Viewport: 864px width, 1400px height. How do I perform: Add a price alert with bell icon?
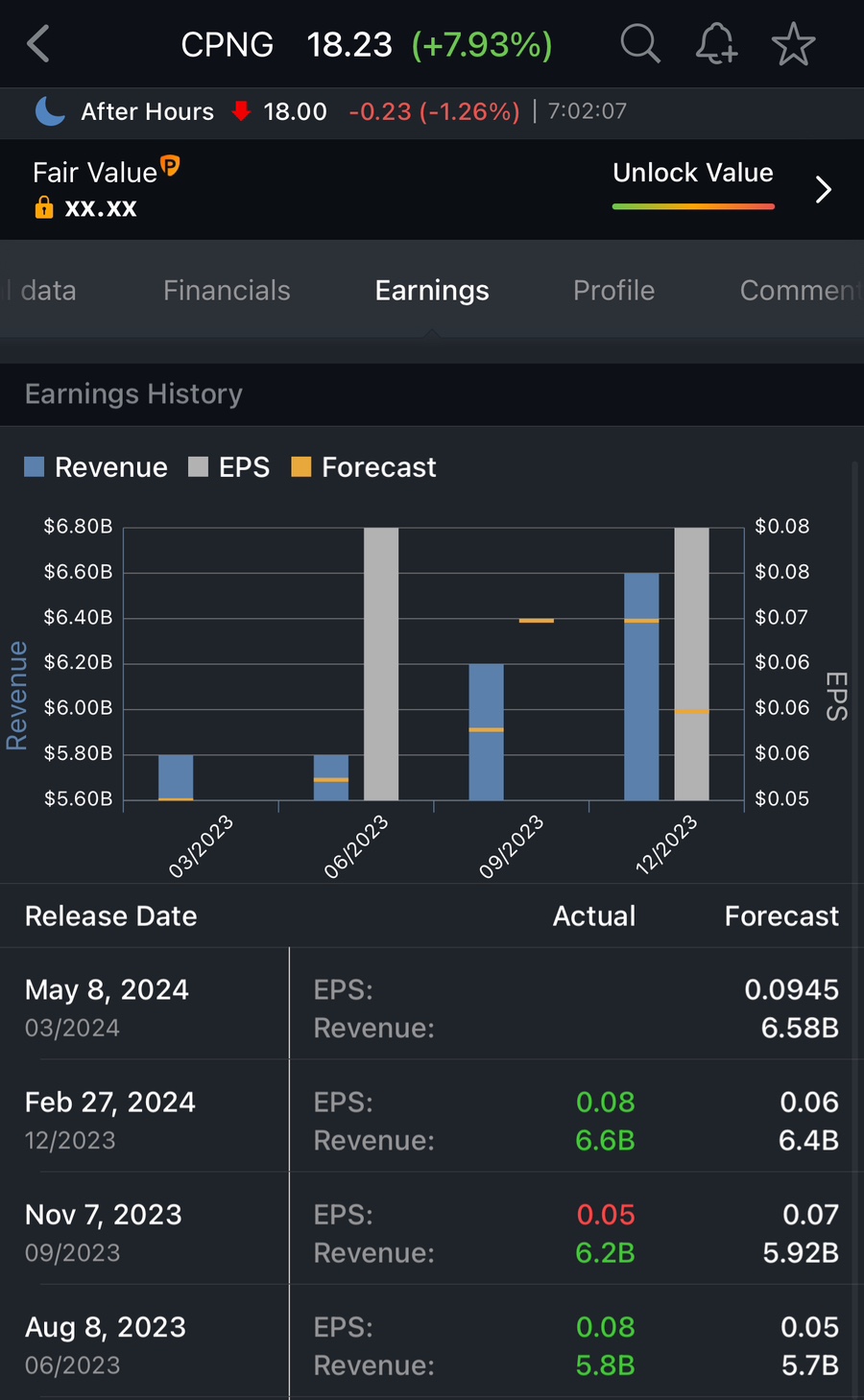tap(716, 44)
